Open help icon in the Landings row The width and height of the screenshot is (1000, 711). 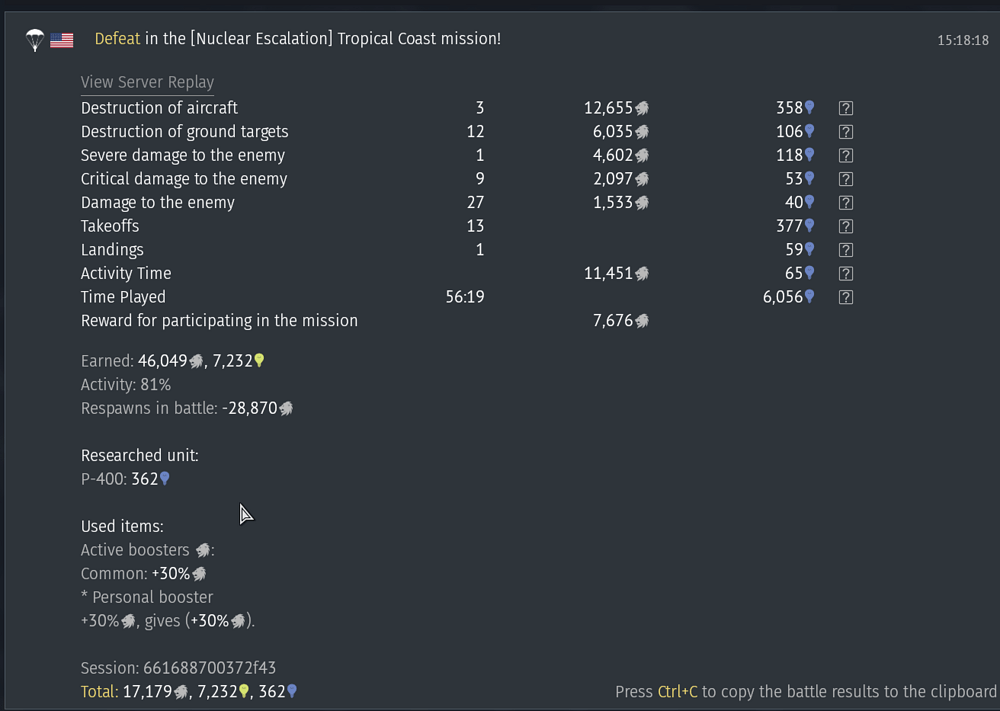point(846,250)
